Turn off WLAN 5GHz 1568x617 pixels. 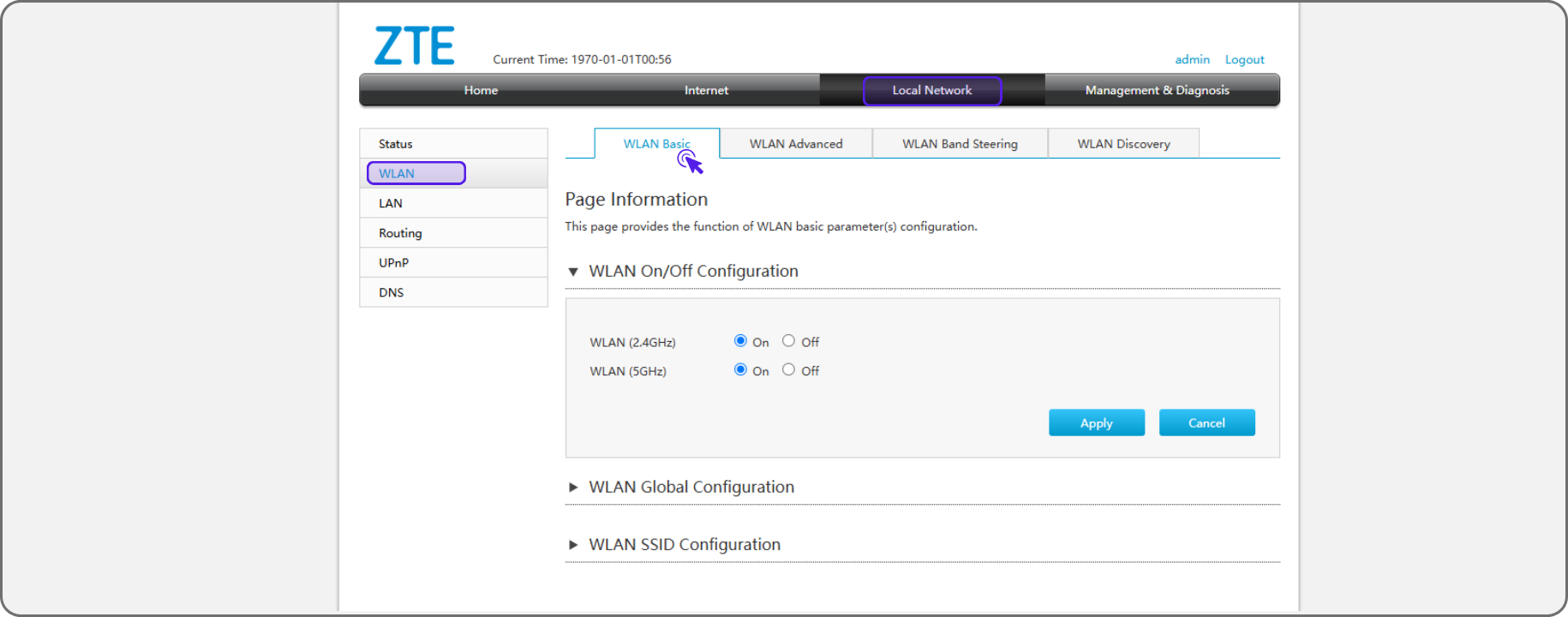pyautogui.click(x=788, y=370)
